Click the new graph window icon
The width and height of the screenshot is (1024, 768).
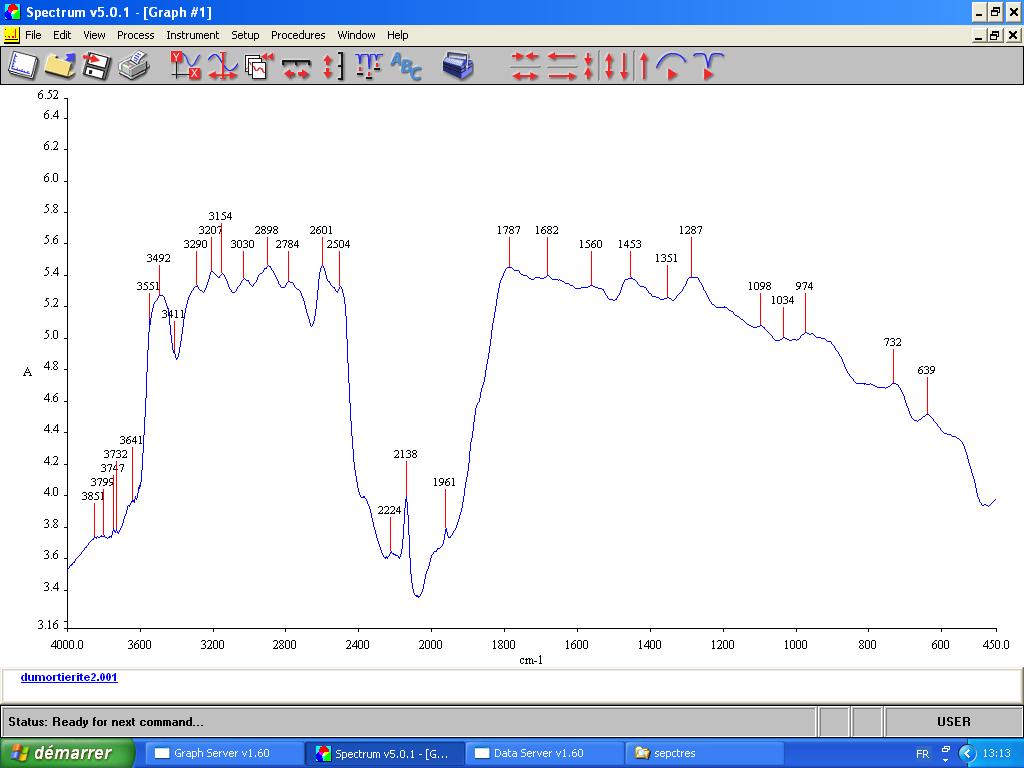tap(22, 66)
